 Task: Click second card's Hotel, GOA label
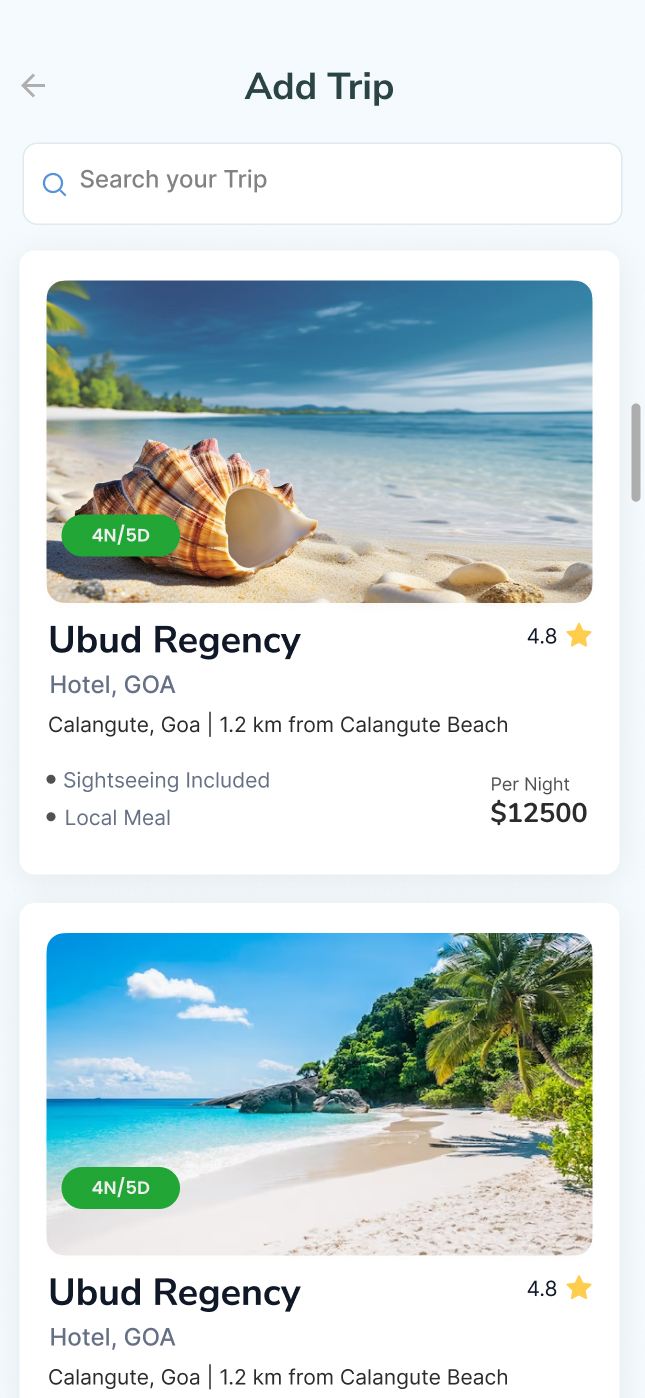pyautogui.click(x=112, y=1337)
